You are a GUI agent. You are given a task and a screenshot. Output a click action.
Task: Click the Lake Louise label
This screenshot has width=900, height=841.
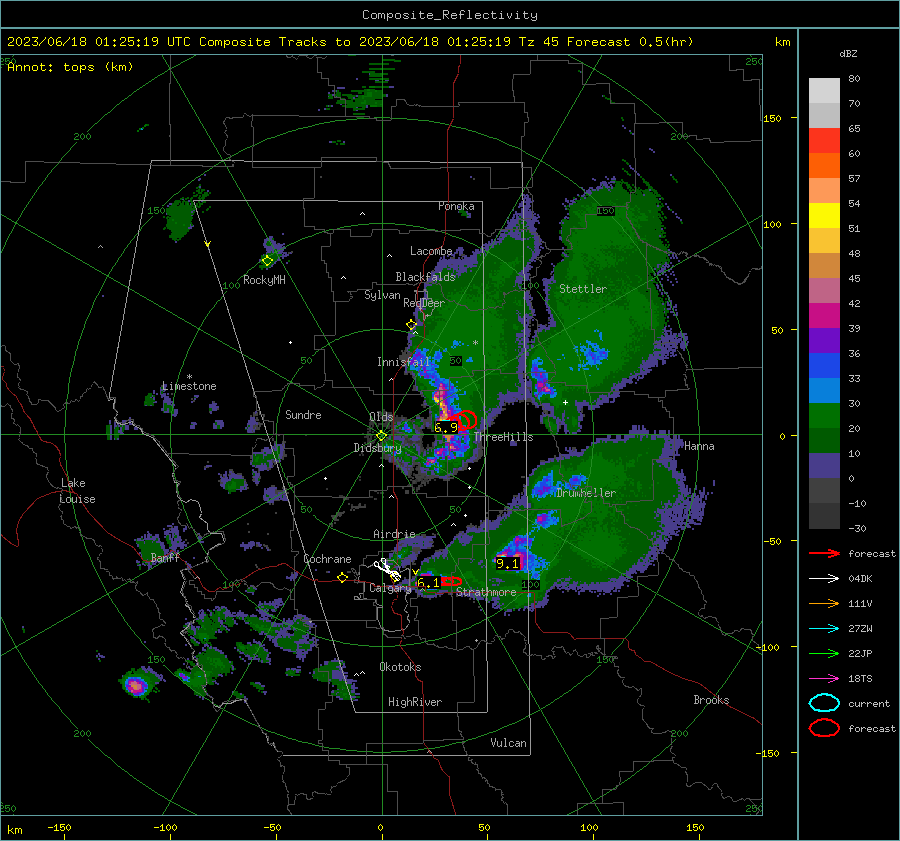tap(78, 491)
